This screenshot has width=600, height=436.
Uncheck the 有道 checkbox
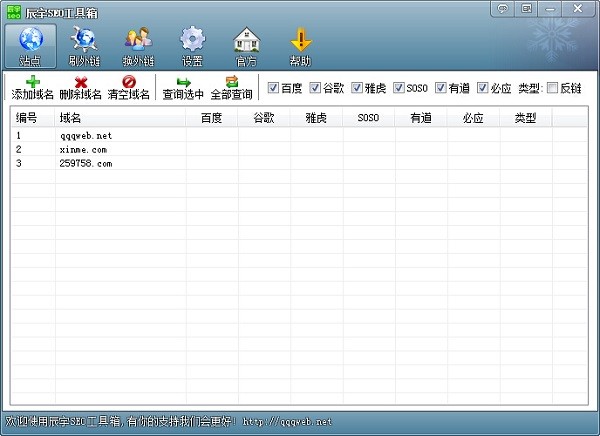point(441,88)
